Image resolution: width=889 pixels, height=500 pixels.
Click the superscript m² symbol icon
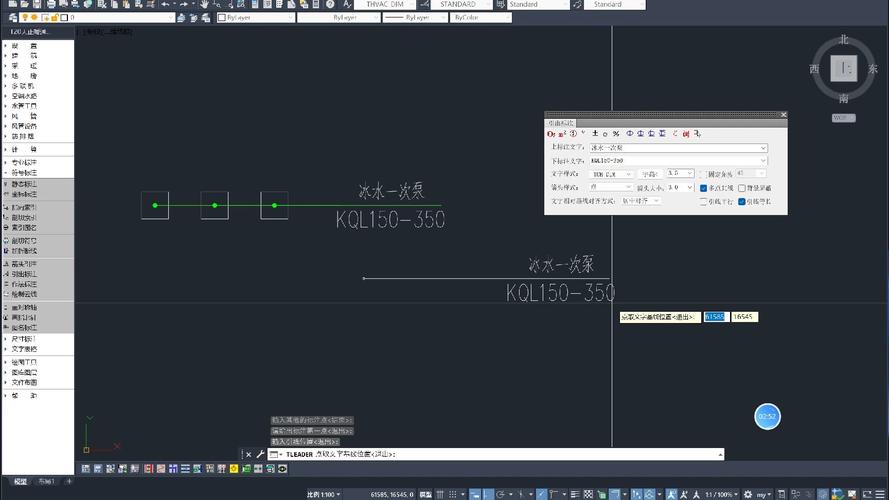point(561,133)
